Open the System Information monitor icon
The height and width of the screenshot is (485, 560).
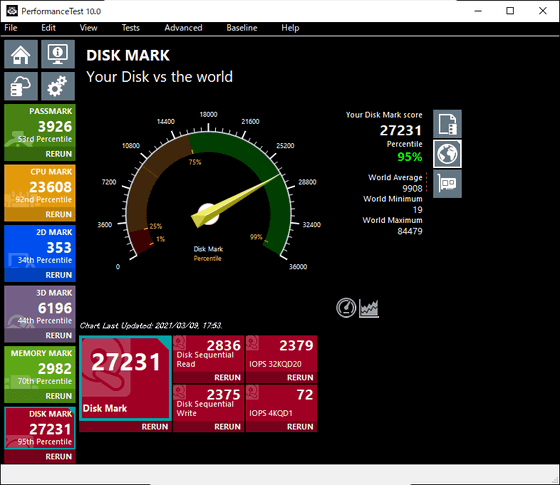tap(58, 54)
